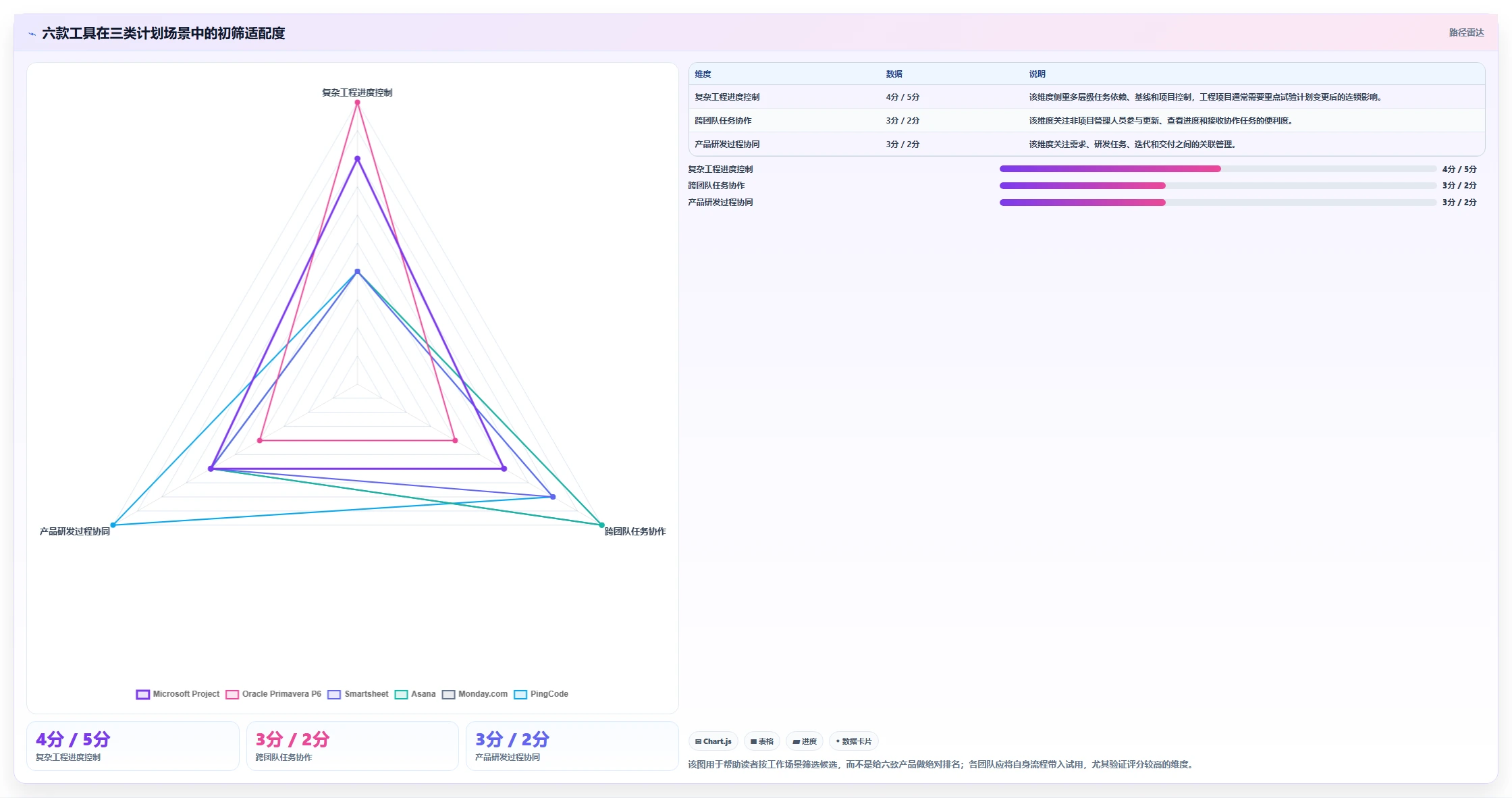Image resolution: width=1512 pixels, height=798 pixels.
Task: Click the title icon before 六款工具
Action: click(x=32, y=34)
